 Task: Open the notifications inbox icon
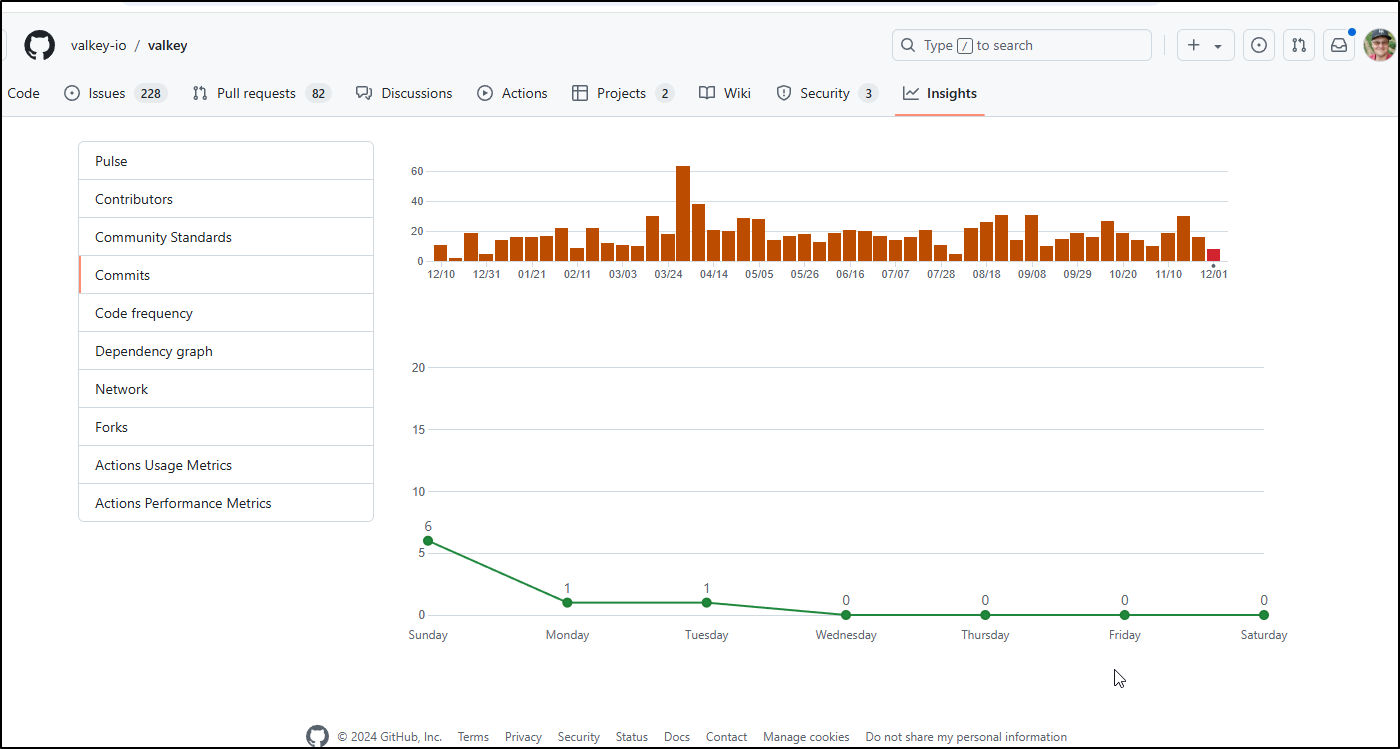click(1339, 45)
